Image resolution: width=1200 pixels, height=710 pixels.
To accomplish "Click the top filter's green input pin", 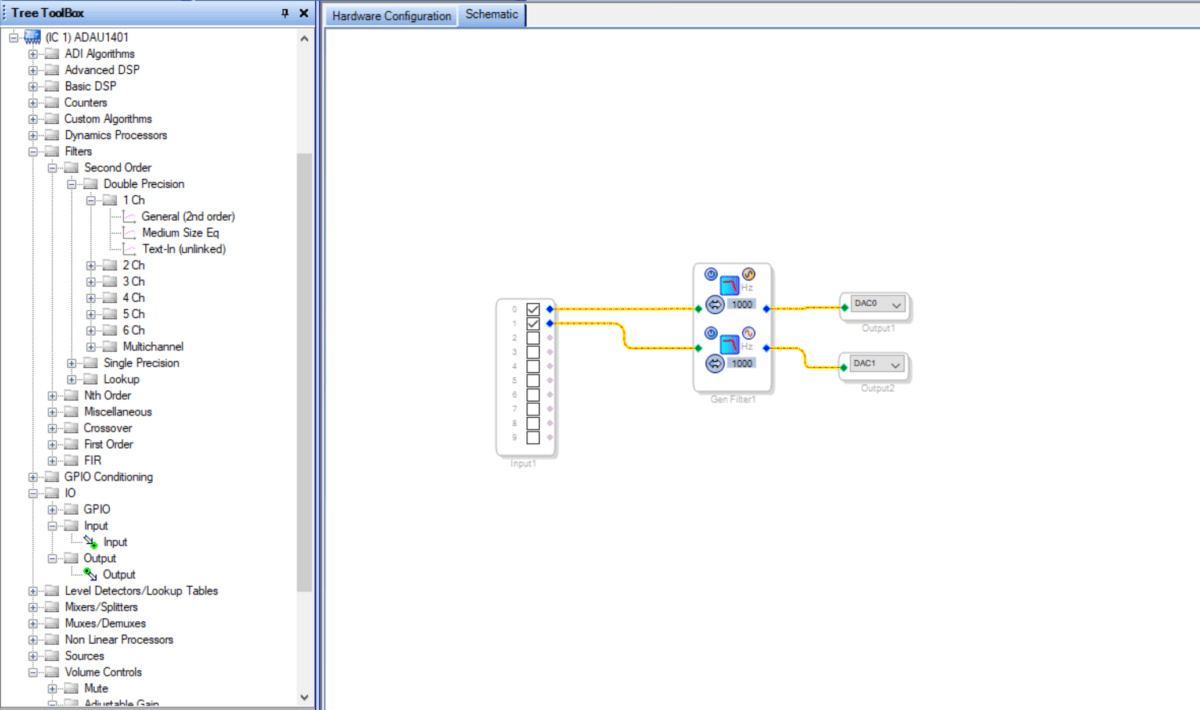I will (x=699, y=309).
